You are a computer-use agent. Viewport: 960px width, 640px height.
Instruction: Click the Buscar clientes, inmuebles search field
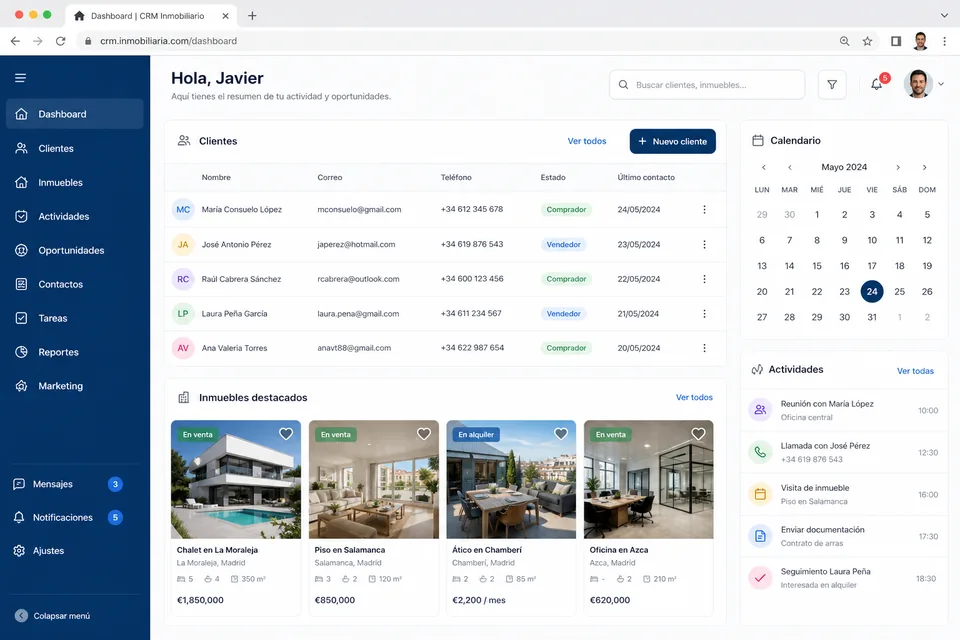(x=707, y=85)
